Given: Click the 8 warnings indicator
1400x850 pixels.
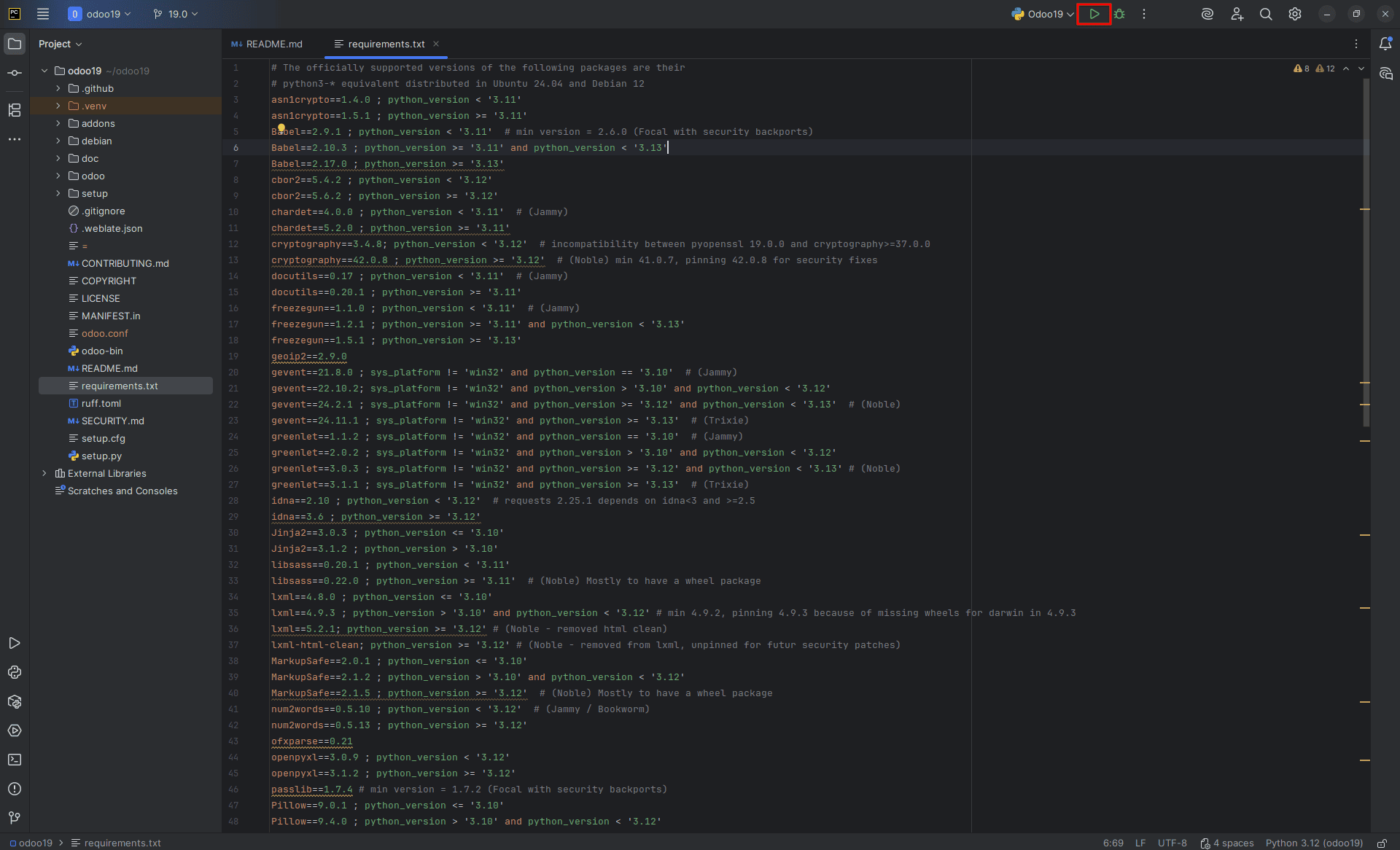Looking at the screenshot, I should click(1302, 69).
